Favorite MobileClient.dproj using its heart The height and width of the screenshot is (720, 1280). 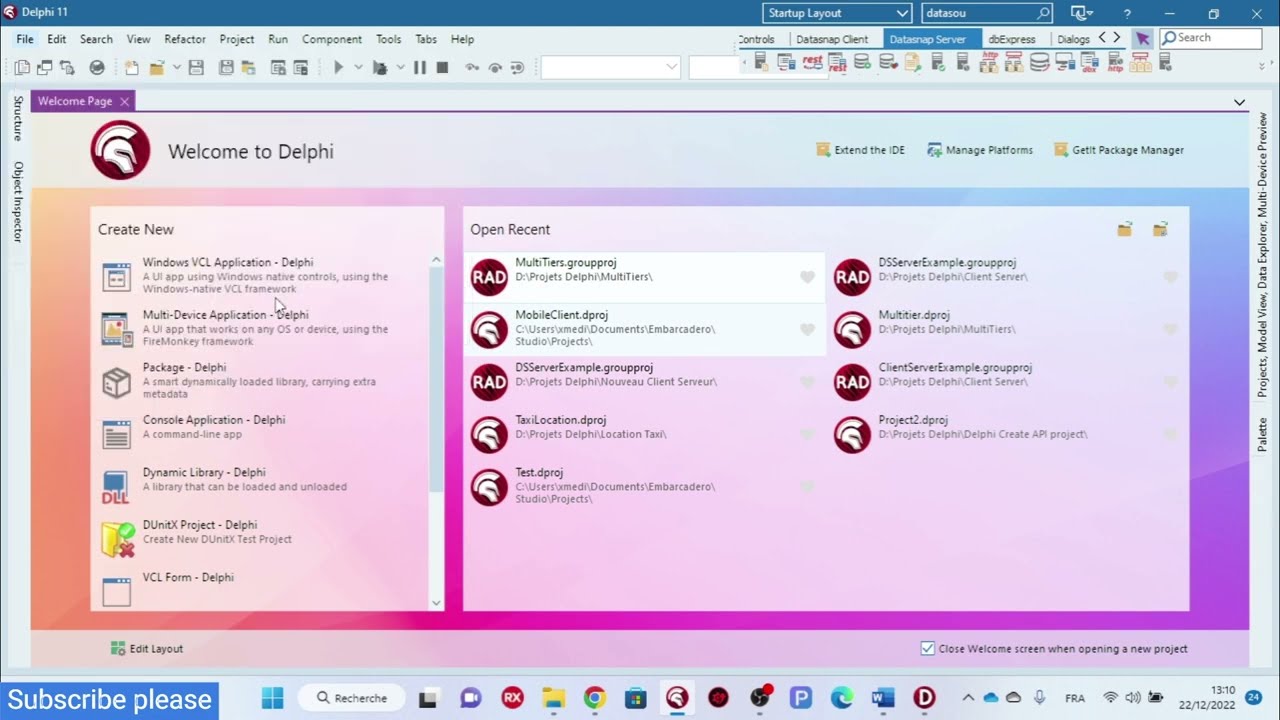point(807,329)
